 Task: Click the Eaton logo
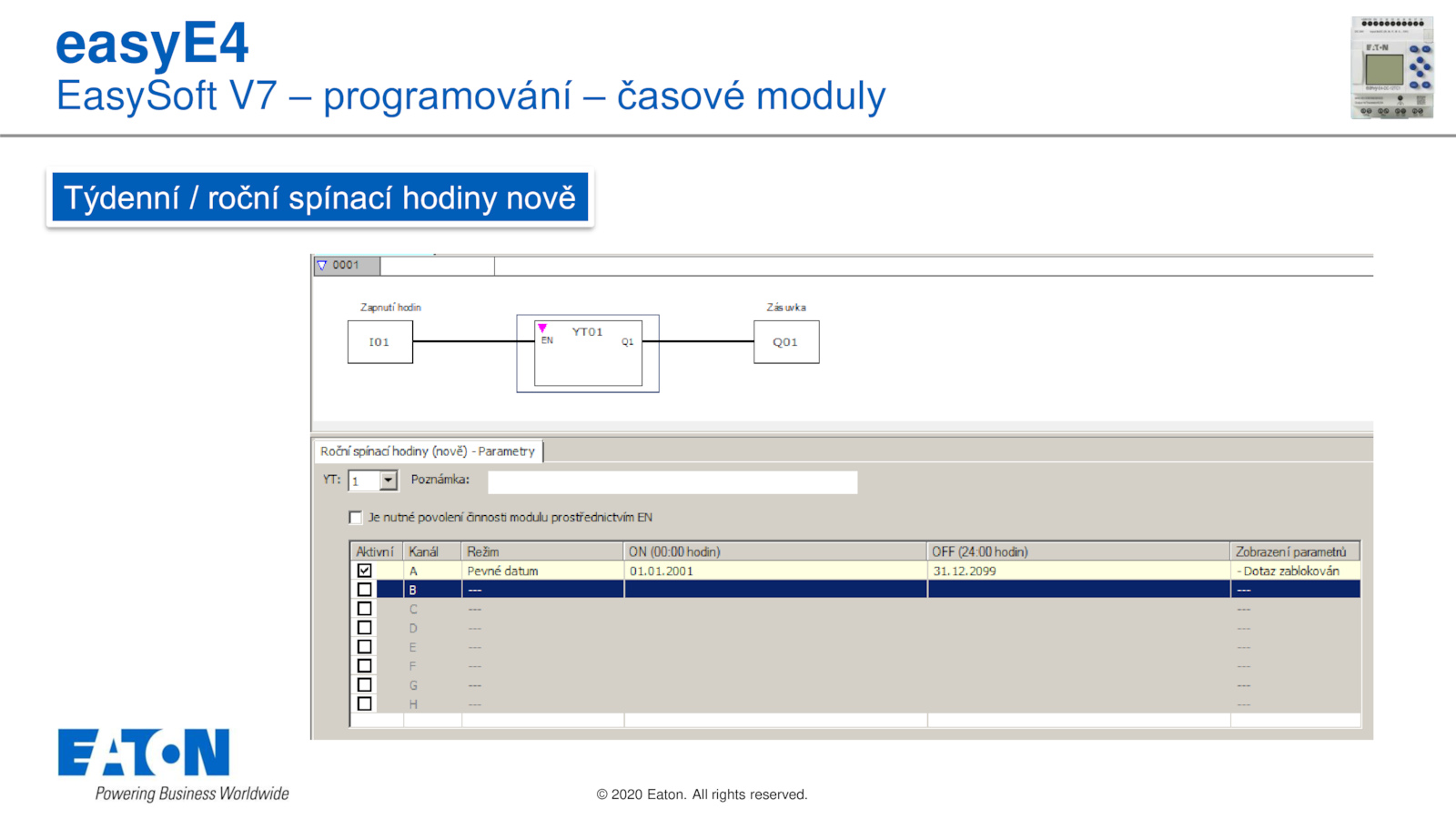click(x=144, y=753)
